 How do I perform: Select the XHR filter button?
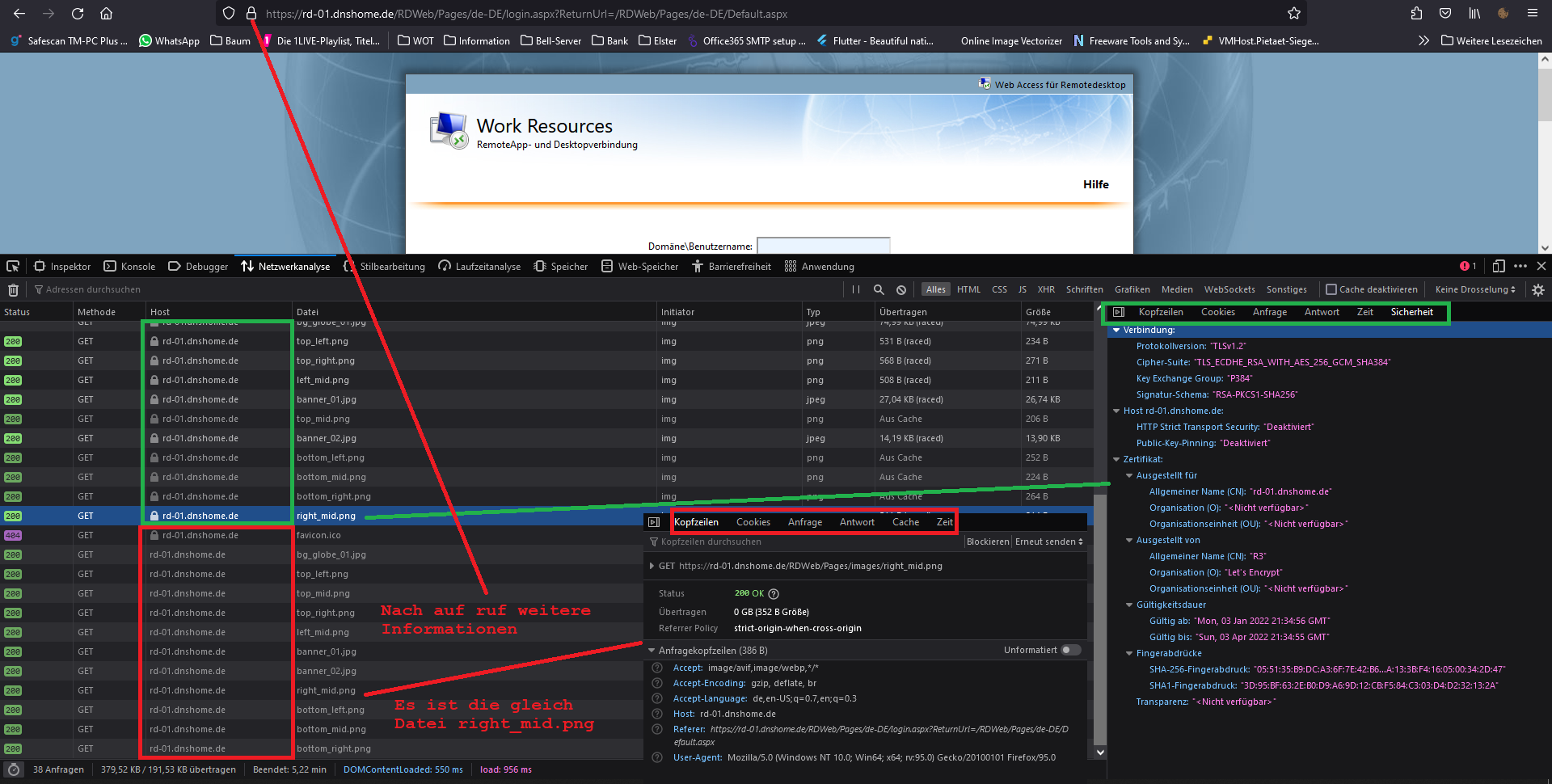(x=1046, y=289)
